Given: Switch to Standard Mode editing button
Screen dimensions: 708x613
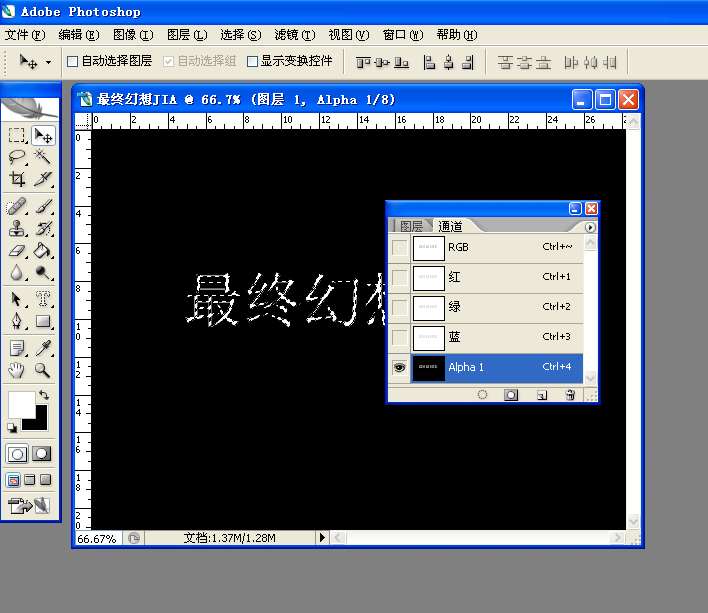Looking at the screenshot, I should (x=17, y=454).
